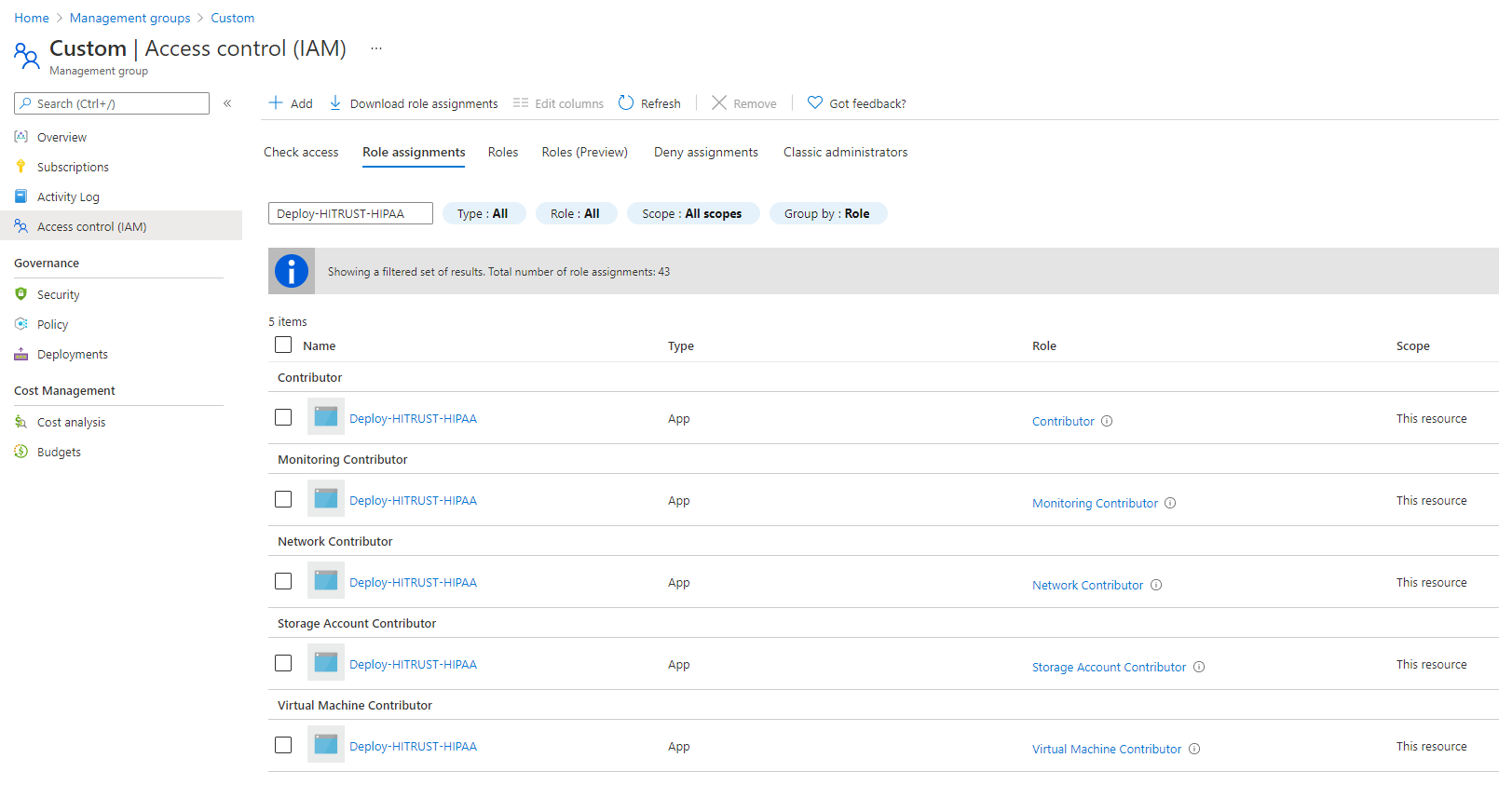Click the Got feedback heart icon

coord(815,102)
